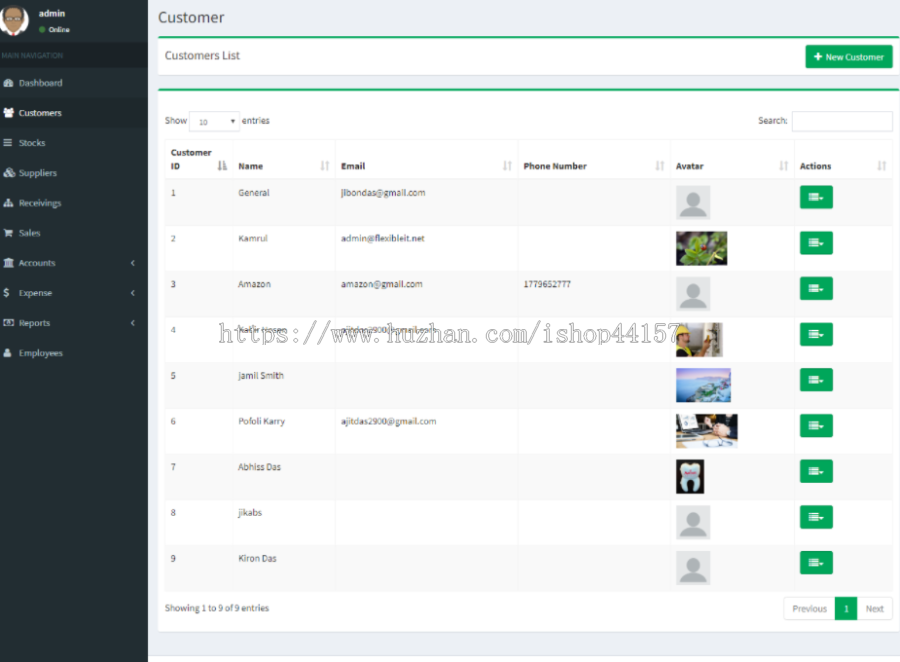Viewport: 900px width, 662px height.
Task: Click the Customers List heading
Action: coord(202,56)
